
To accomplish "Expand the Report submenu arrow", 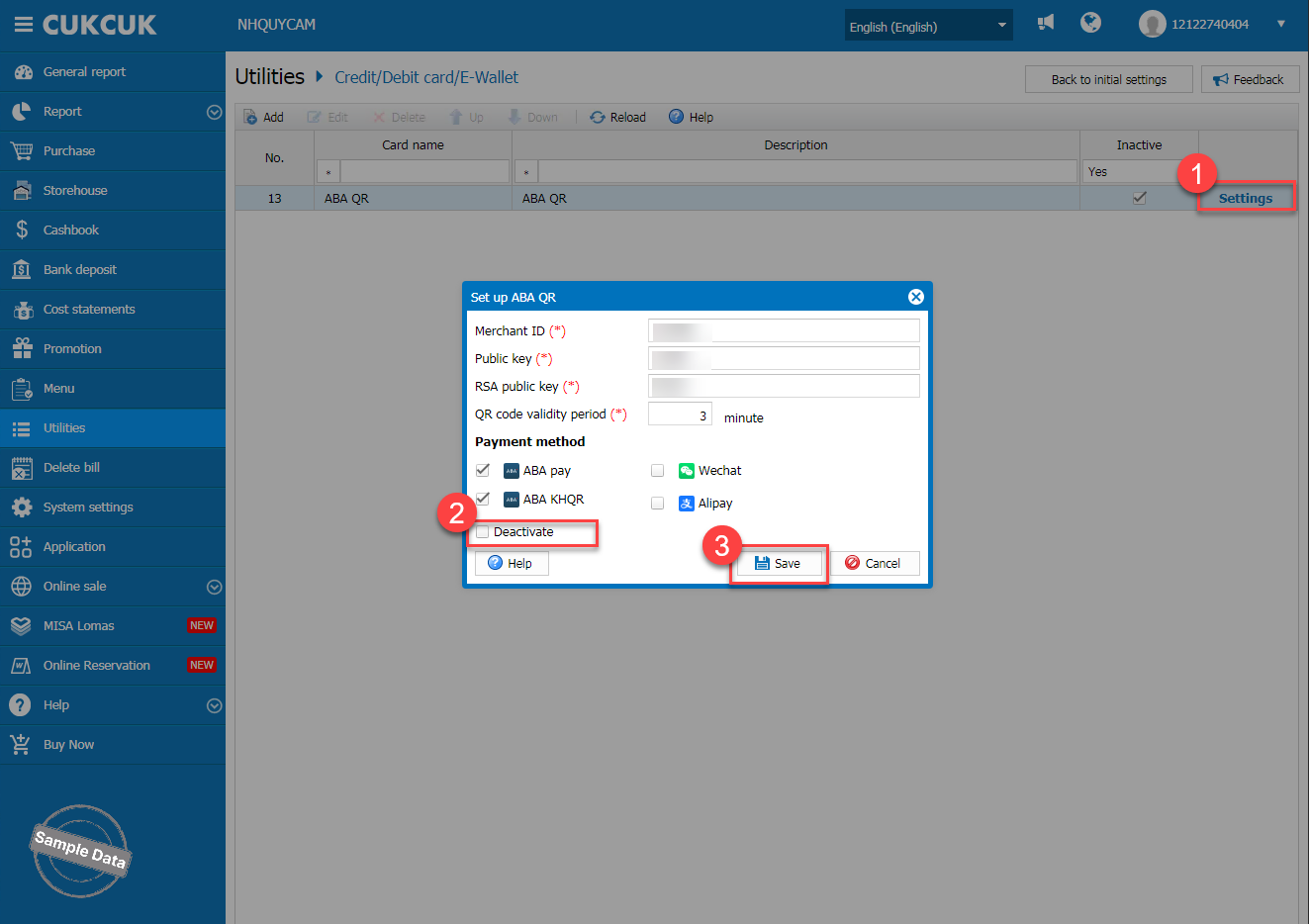I will [214, 112].
